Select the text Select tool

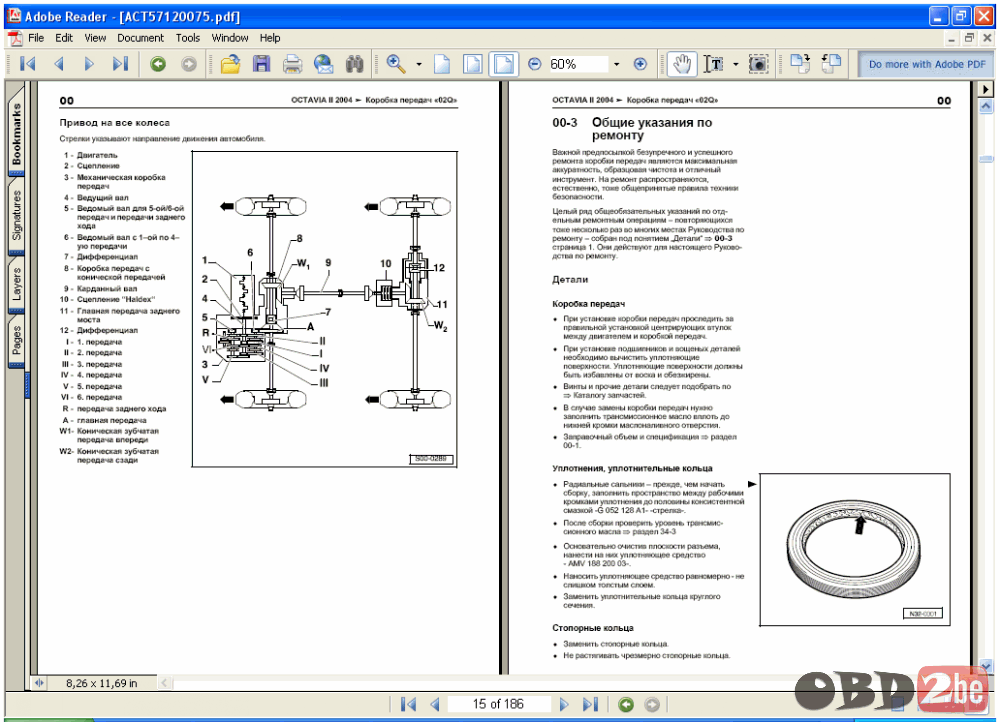tap(713, 64)
